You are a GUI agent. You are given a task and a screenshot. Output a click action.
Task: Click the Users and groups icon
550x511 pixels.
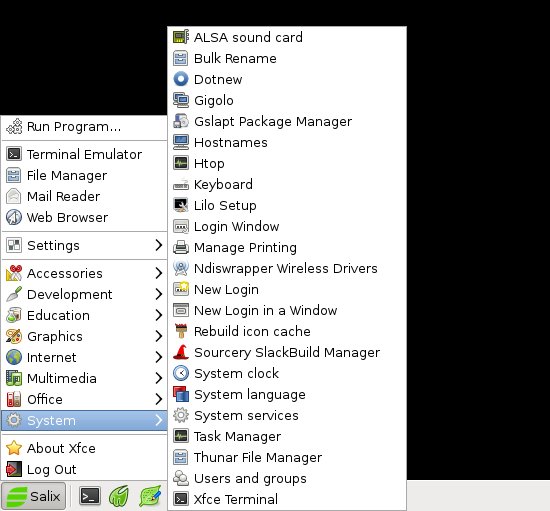(x=181, y=478)
